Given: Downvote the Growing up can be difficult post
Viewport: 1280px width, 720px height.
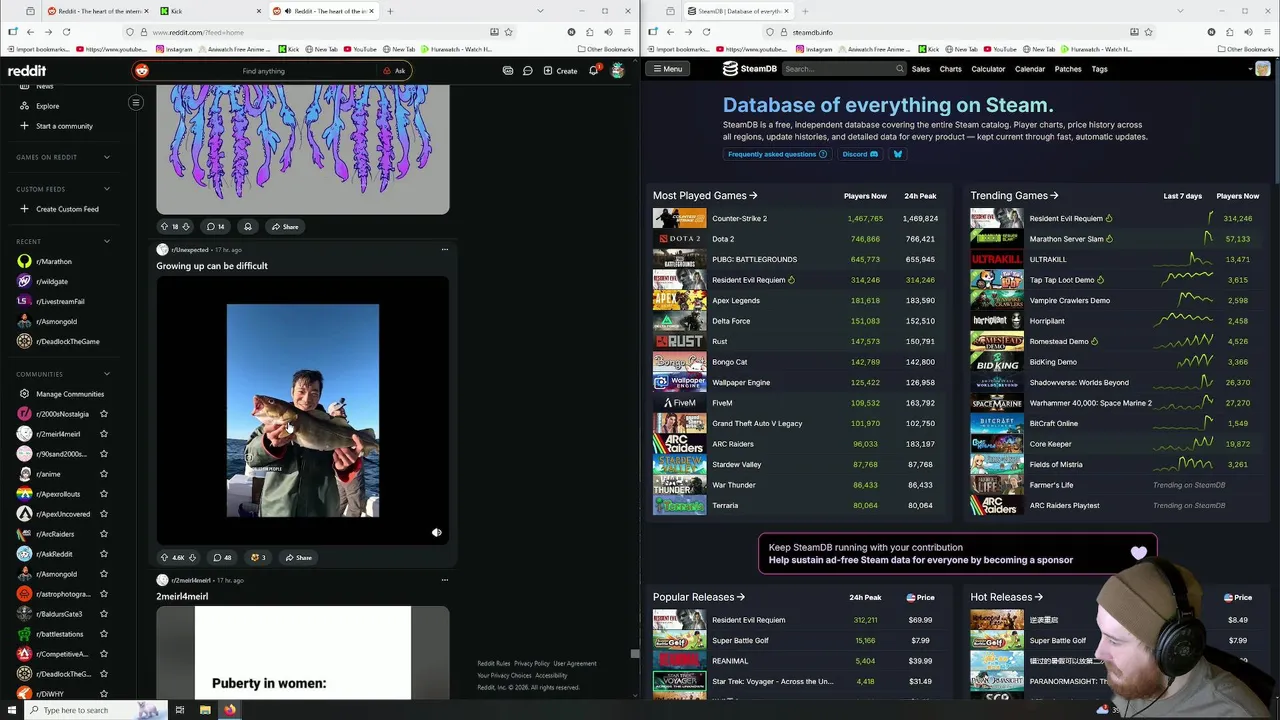Looking at the screenshot, I should coord(192,558).
